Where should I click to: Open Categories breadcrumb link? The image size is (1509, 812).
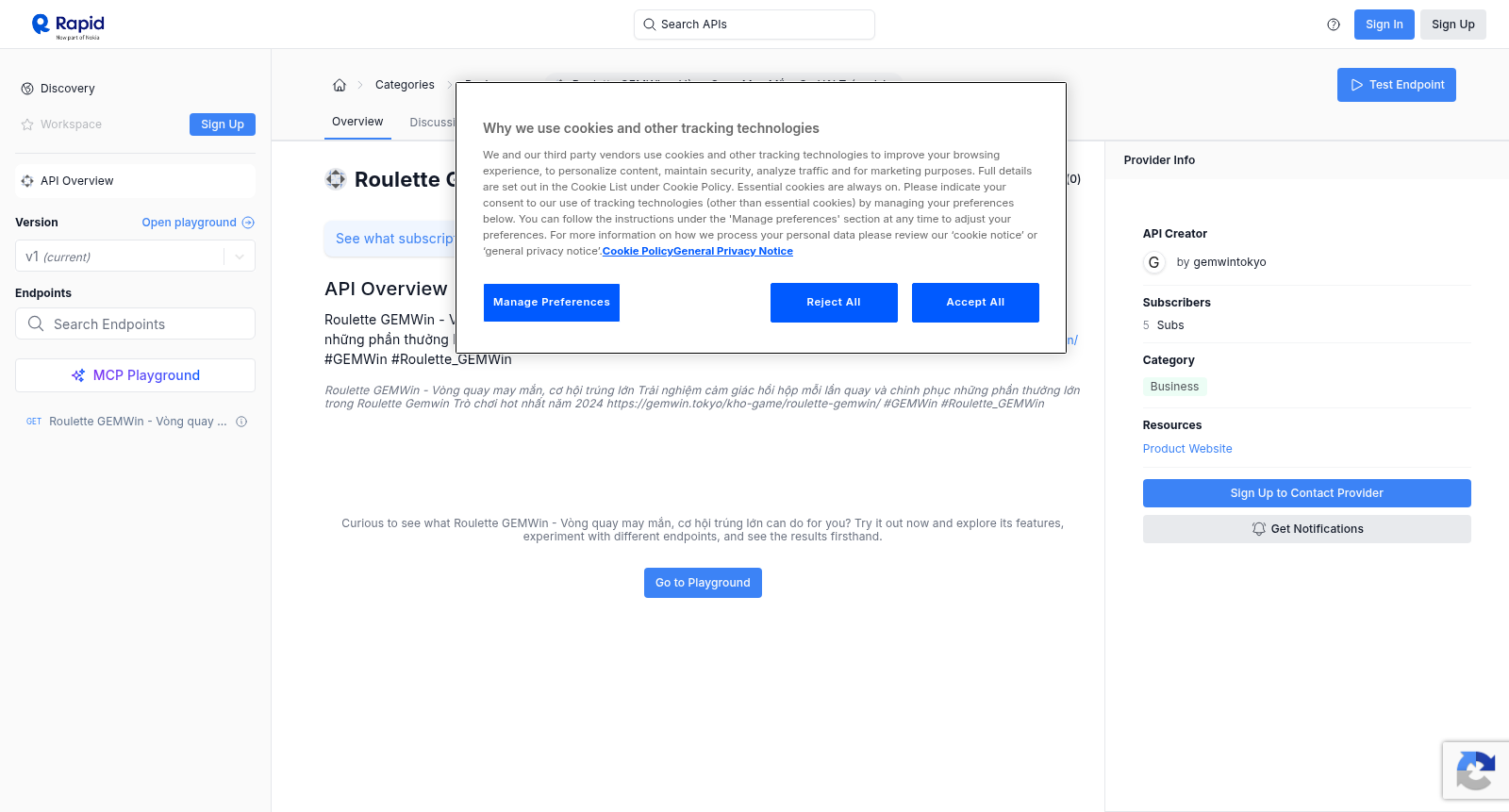tap(405, 85)
